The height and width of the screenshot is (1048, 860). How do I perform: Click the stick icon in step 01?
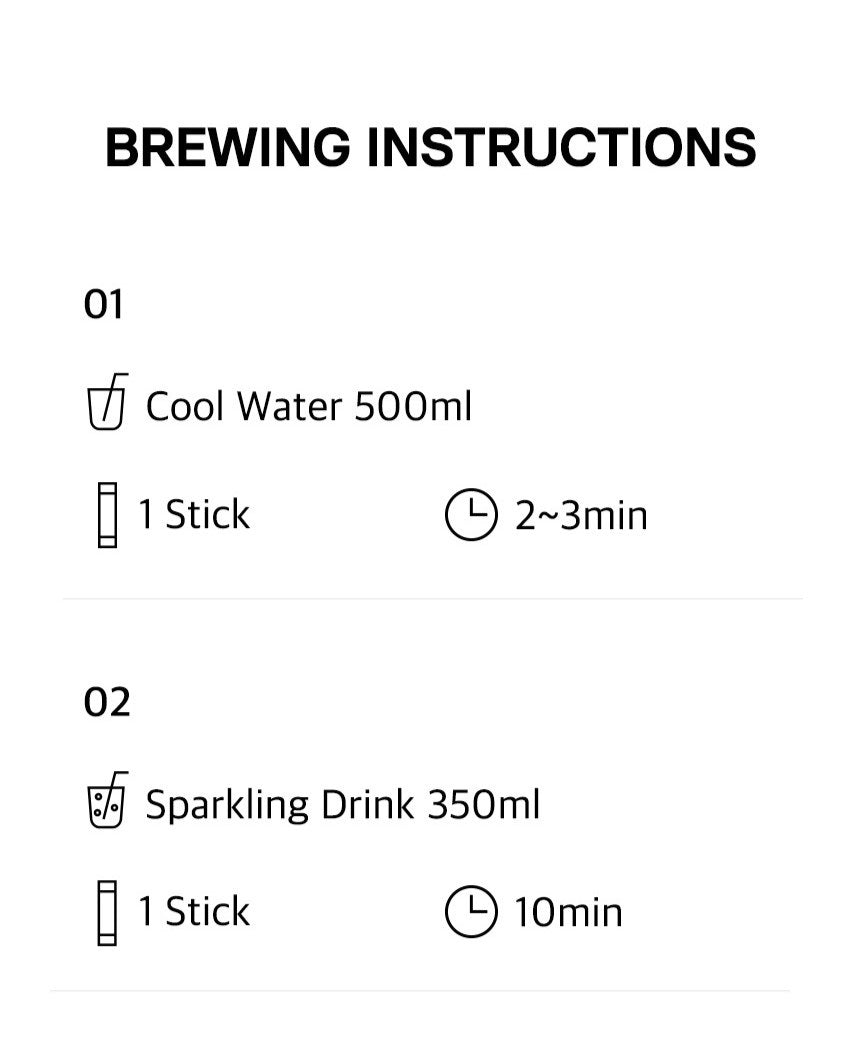coord(107,515)
